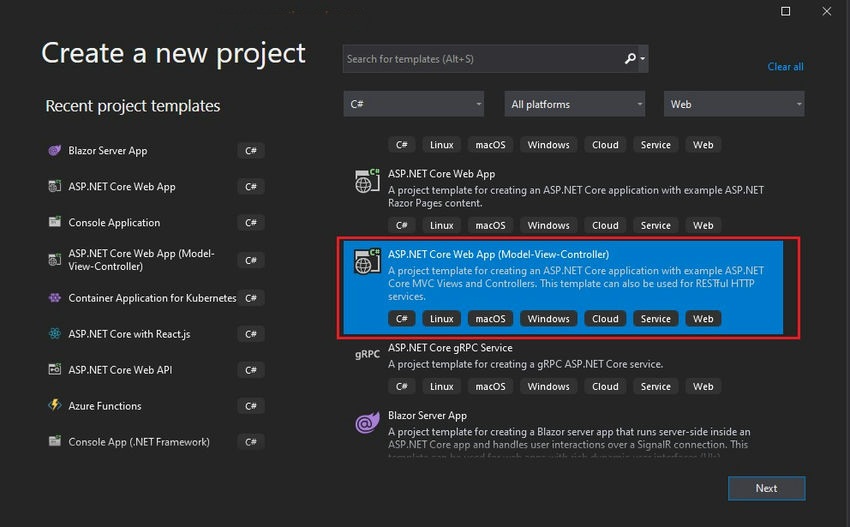Select ASP.NET Core Web App title in template list
The image size is (850, 527).
point(441,174)
